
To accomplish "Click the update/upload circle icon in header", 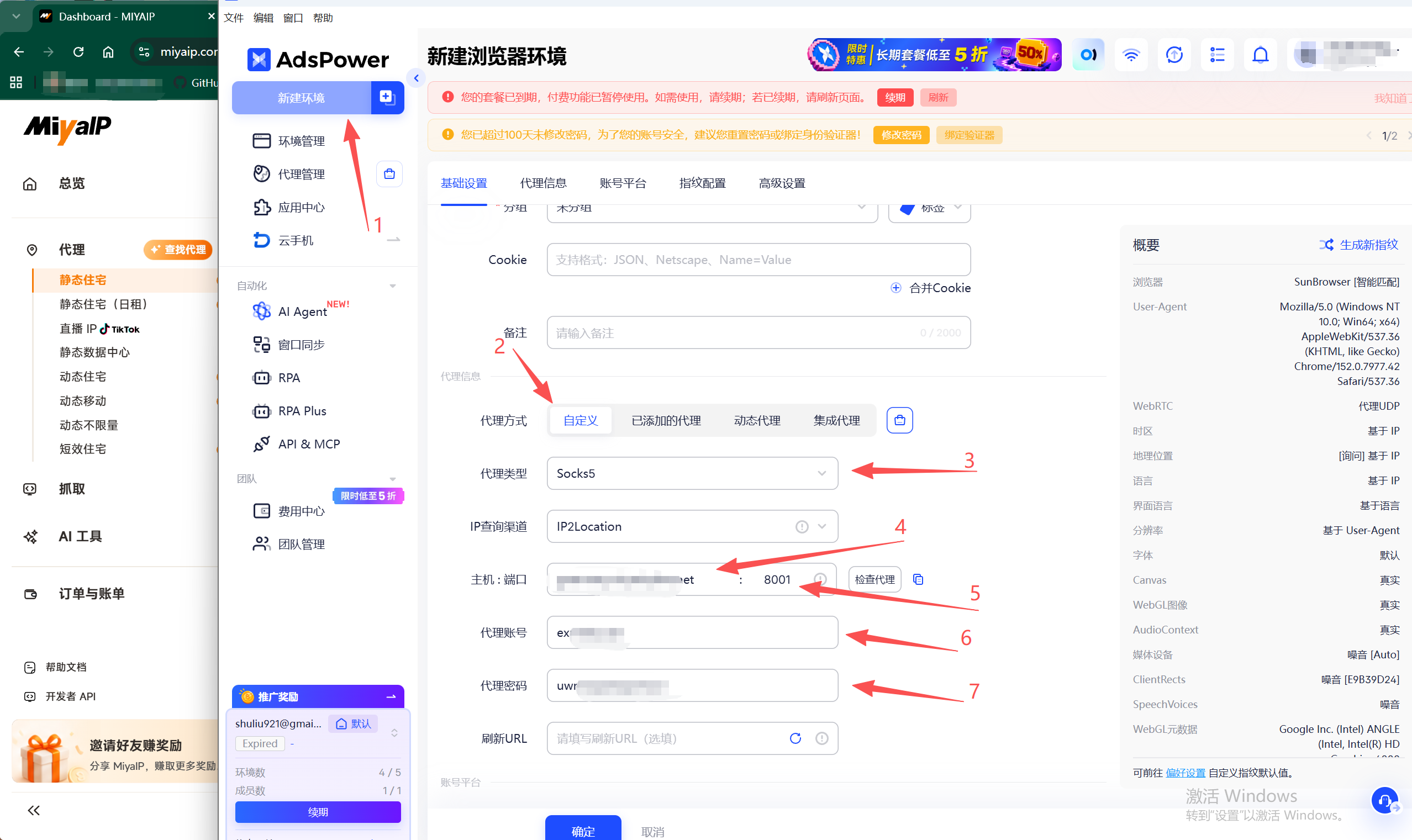I will [1174, 55].
